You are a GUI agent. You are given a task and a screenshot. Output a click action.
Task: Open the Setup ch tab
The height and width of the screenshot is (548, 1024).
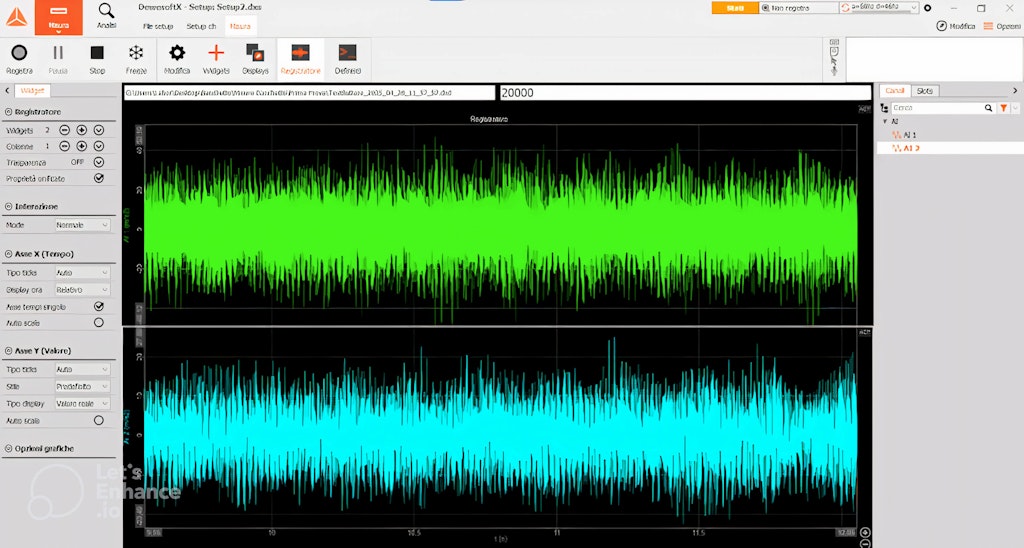(x=201, y=26)
